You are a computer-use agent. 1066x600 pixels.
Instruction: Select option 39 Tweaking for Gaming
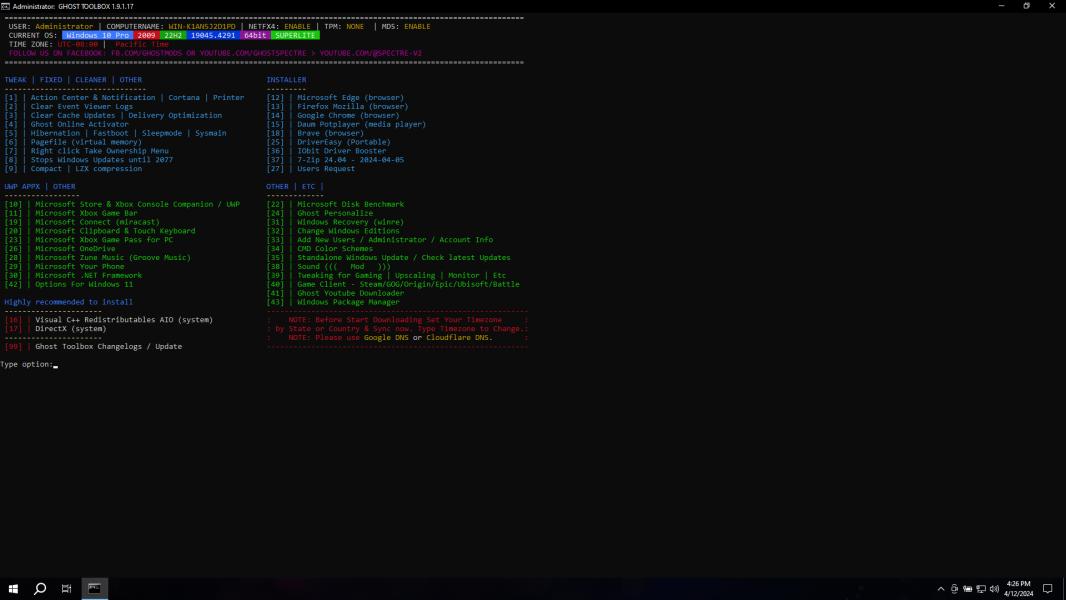pyautogui.click(x=386, y=275)
